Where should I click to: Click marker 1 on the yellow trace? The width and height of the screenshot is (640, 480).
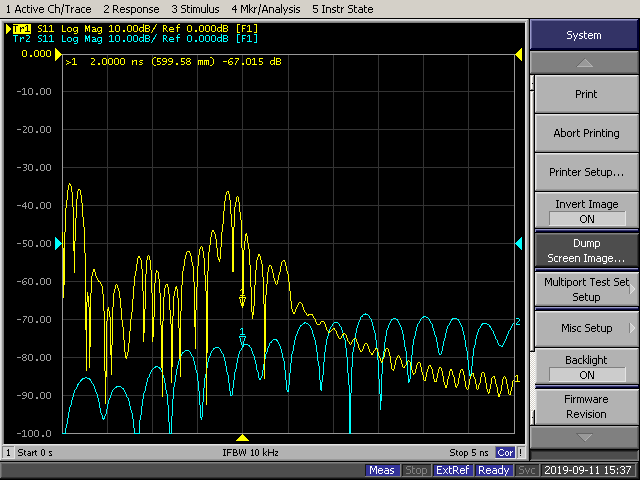[x=242, y=298]
